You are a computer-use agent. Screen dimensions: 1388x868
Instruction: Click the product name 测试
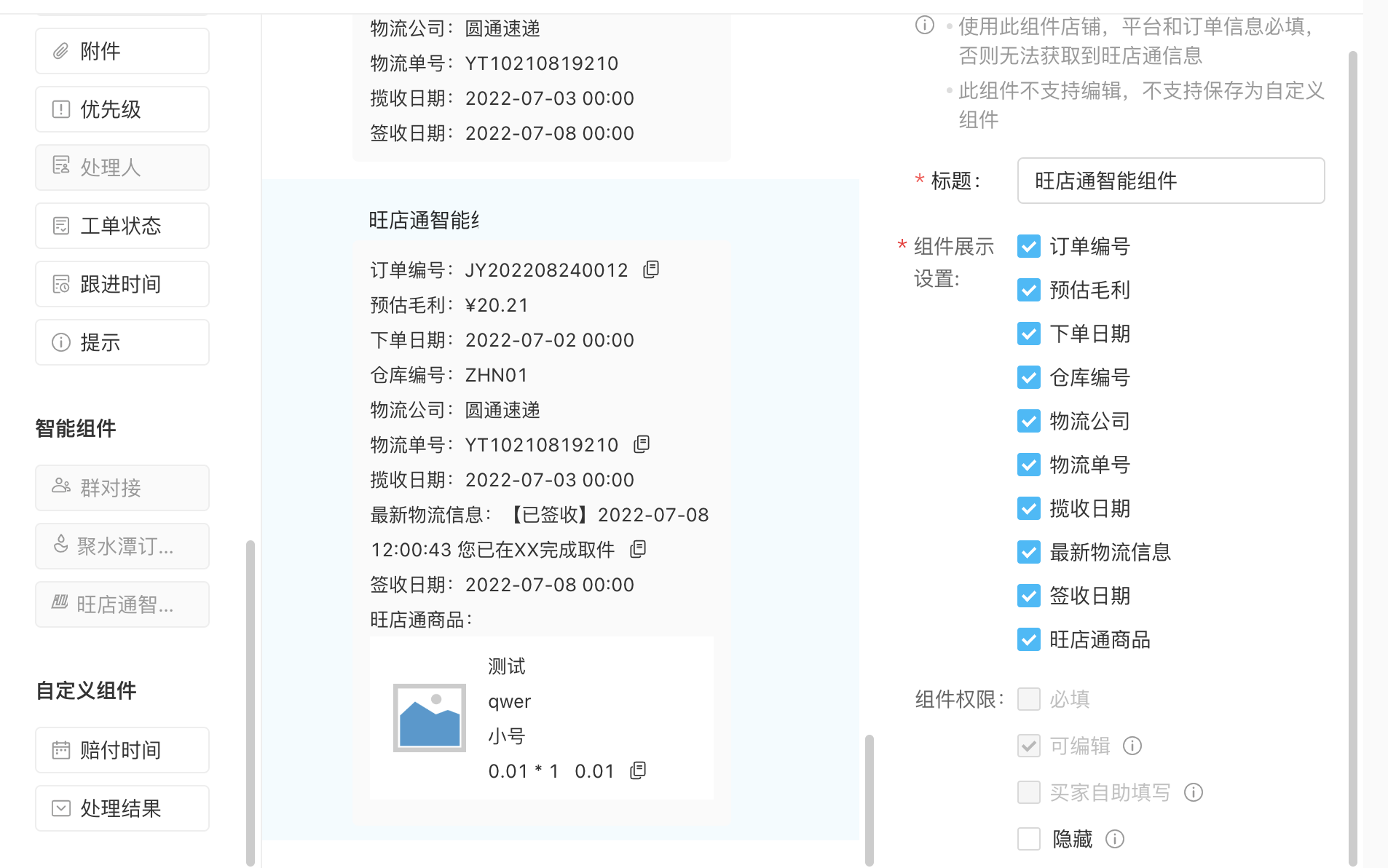pos(507,666)
